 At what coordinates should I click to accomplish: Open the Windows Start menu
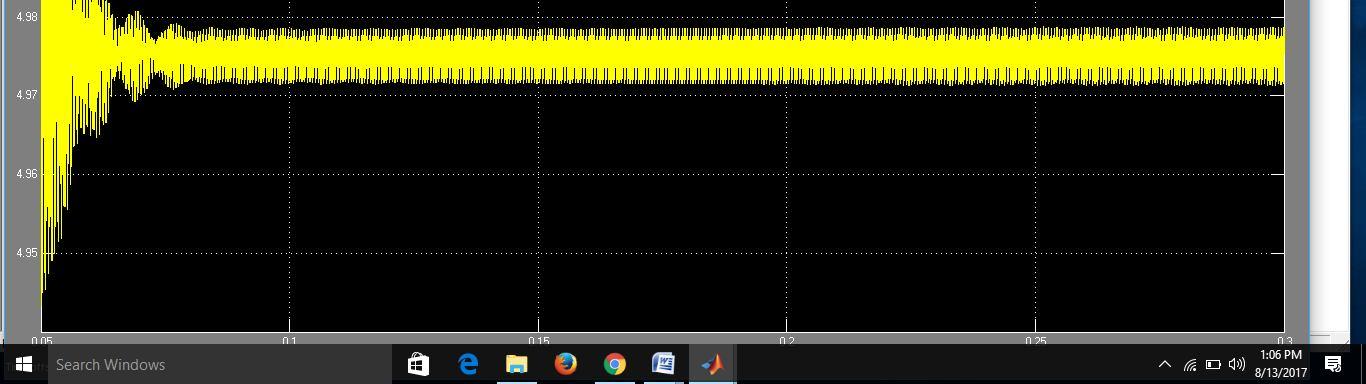coord(23,365)
